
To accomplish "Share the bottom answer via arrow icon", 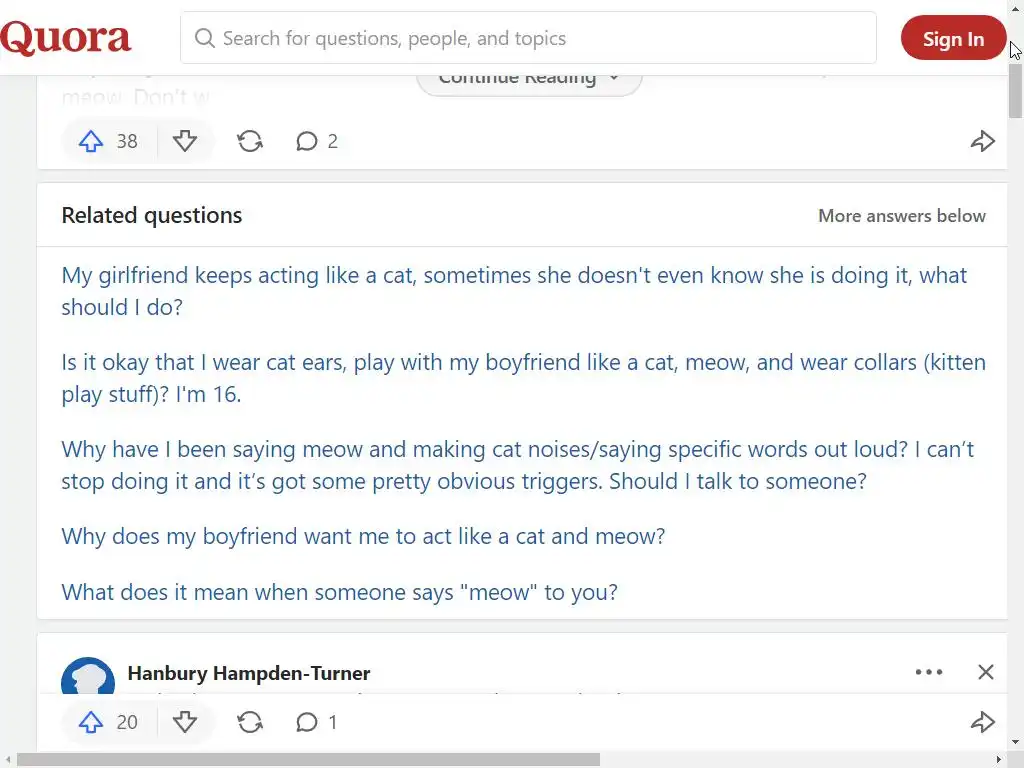I will [x=983, y=722].
